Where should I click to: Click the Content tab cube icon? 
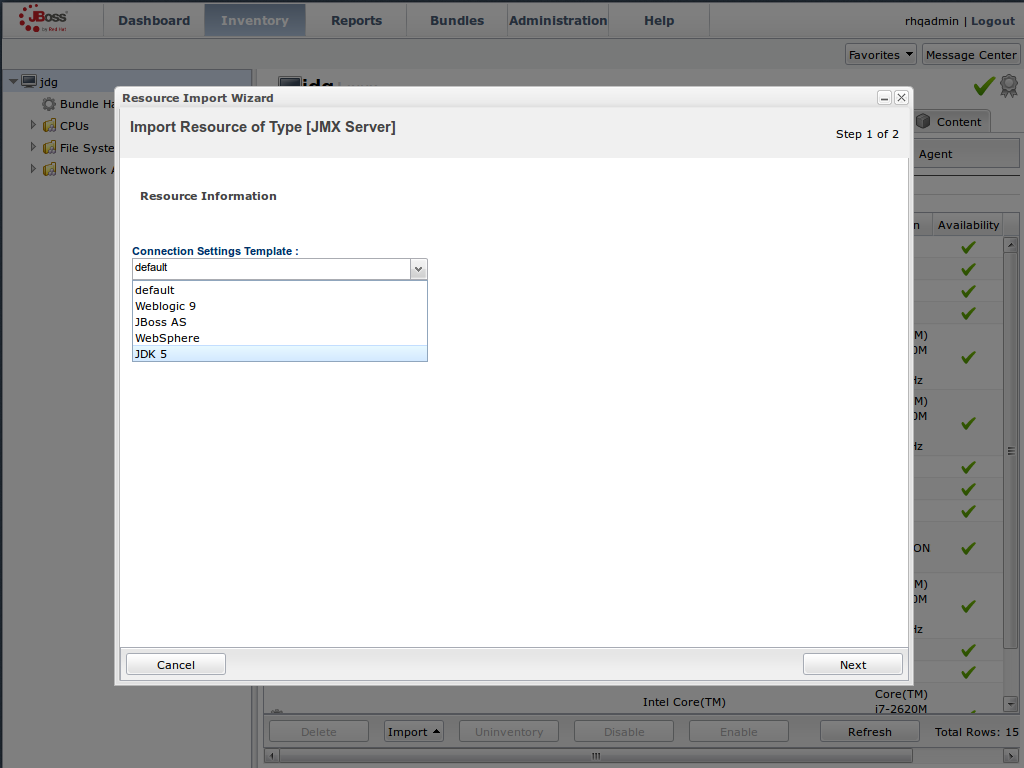click(x=923, y=121)
